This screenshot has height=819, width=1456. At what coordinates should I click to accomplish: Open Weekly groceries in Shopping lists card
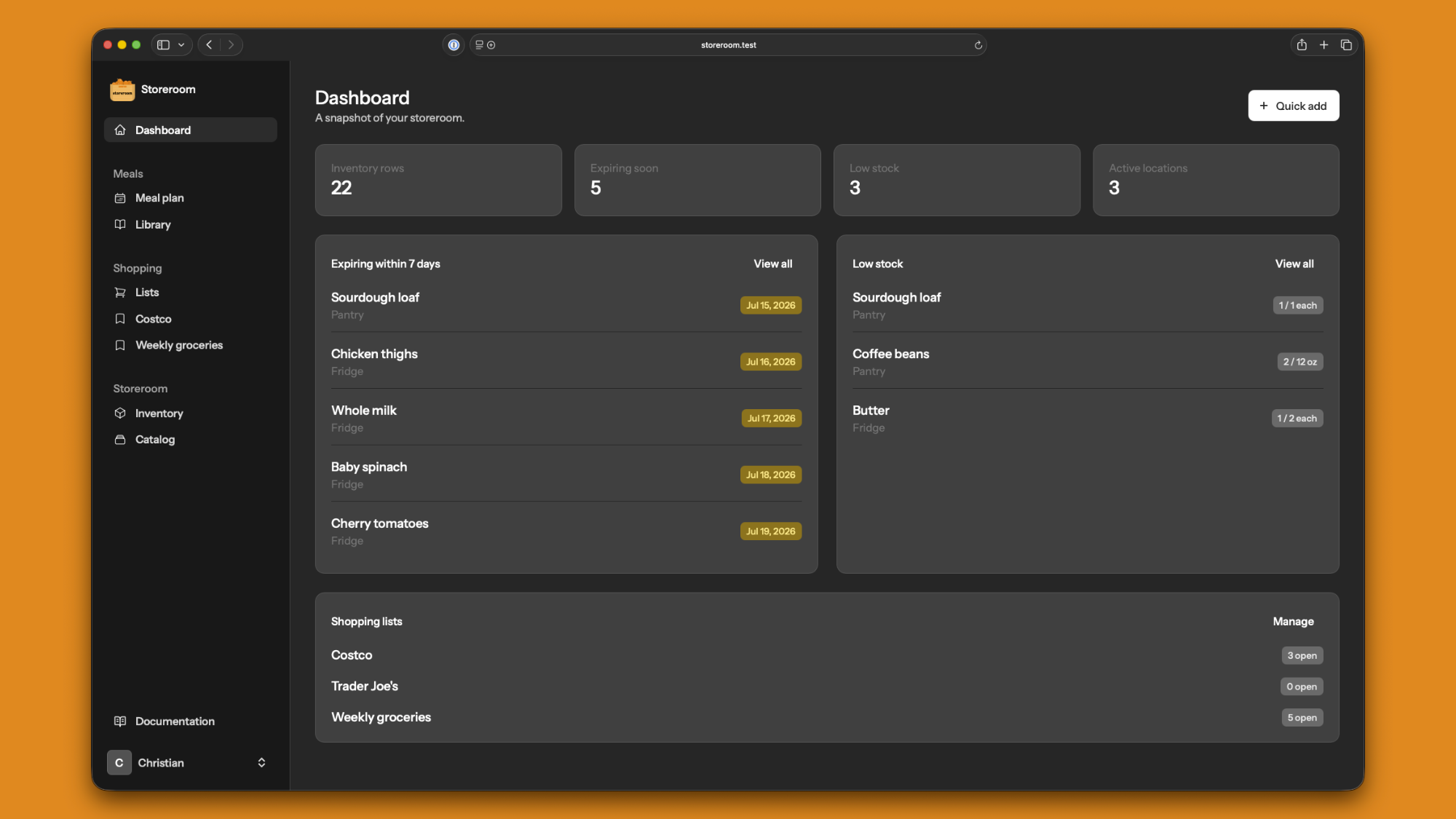[x=381, y=718]
